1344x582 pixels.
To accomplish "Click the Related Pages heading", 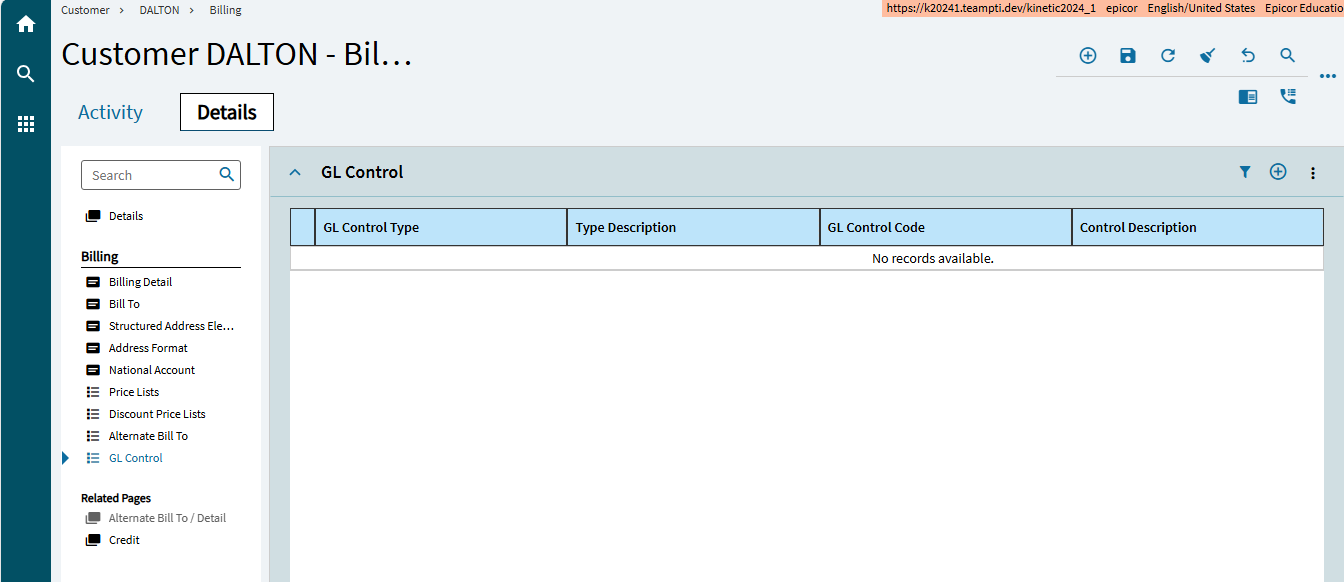I will coord(116,498).
